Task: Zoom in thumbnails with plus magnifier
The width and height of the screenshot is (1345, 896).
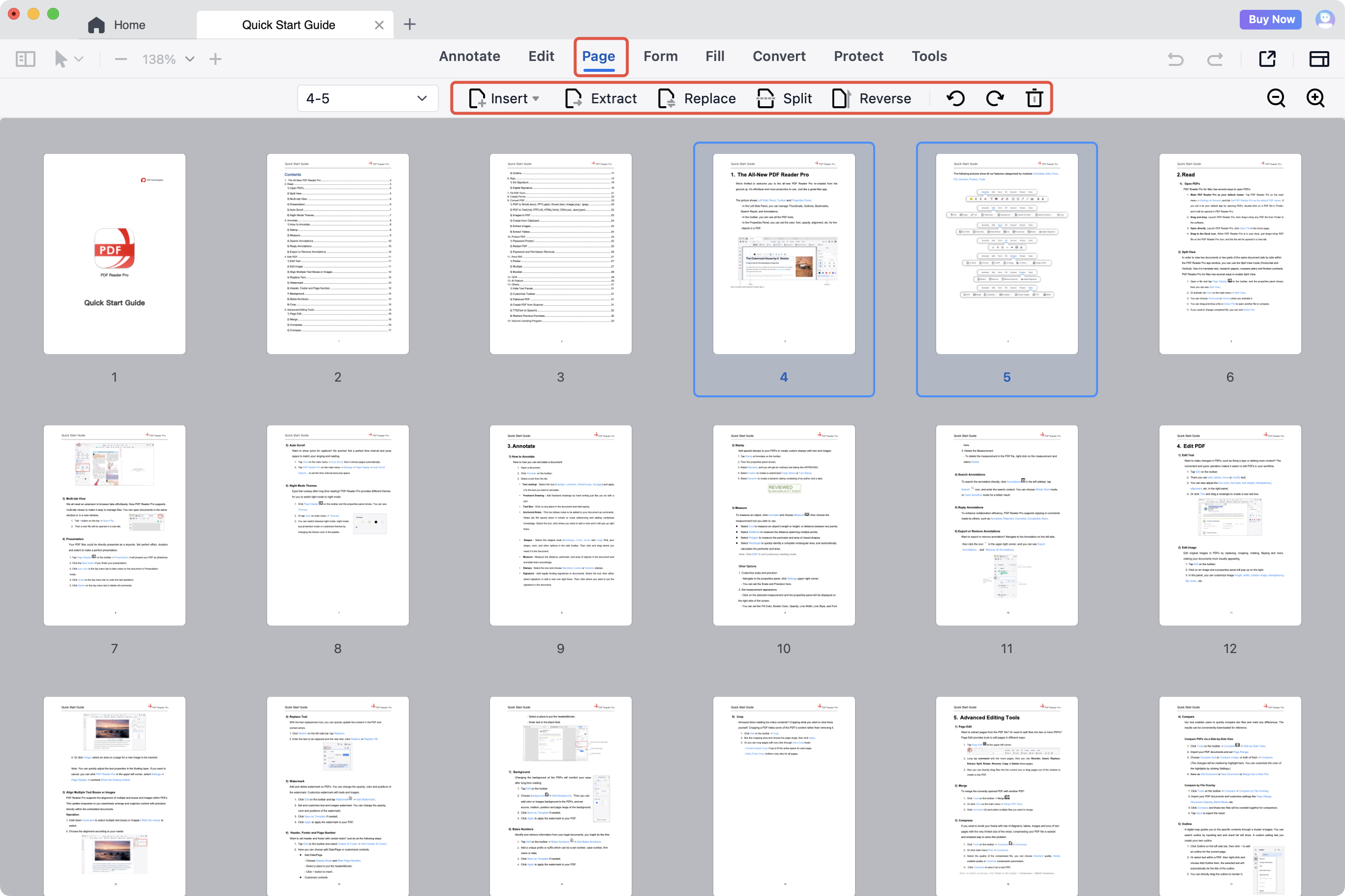Action: pos(1315,98)
